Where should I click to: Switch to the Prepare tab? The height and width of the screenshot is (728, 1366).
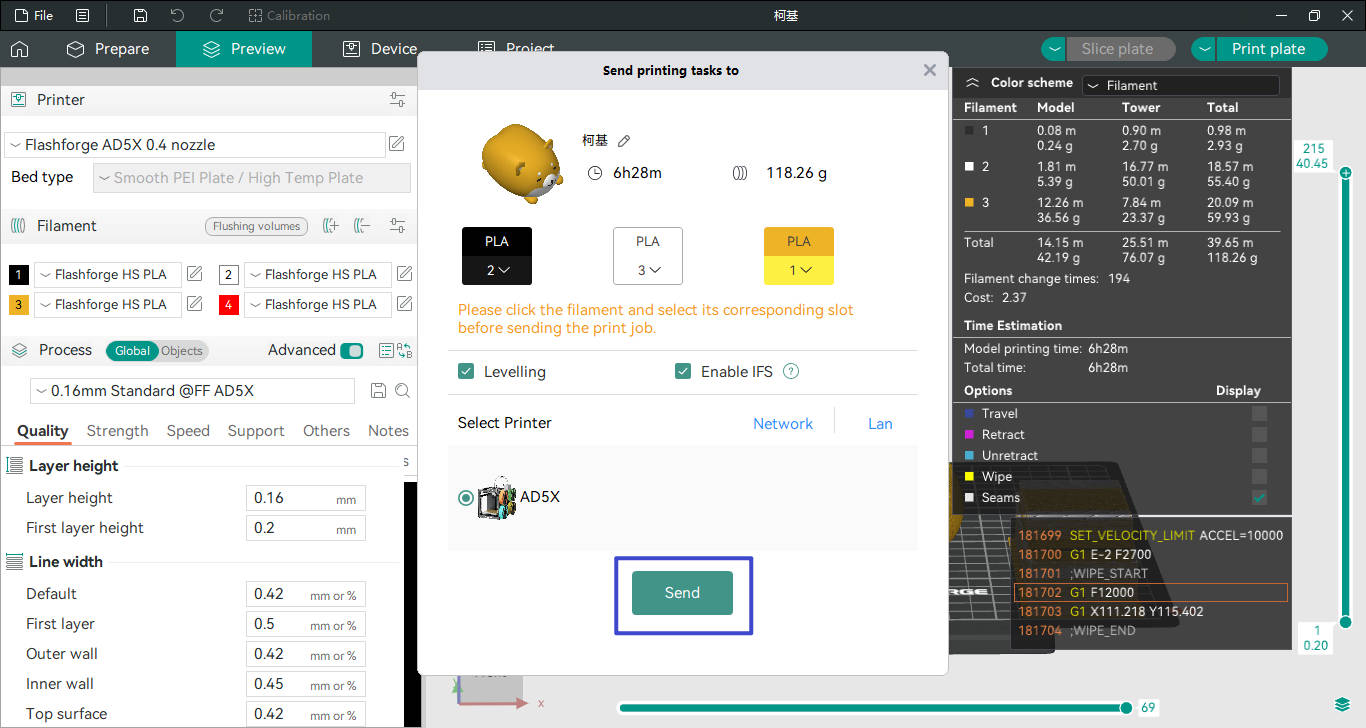coord(108,49)
